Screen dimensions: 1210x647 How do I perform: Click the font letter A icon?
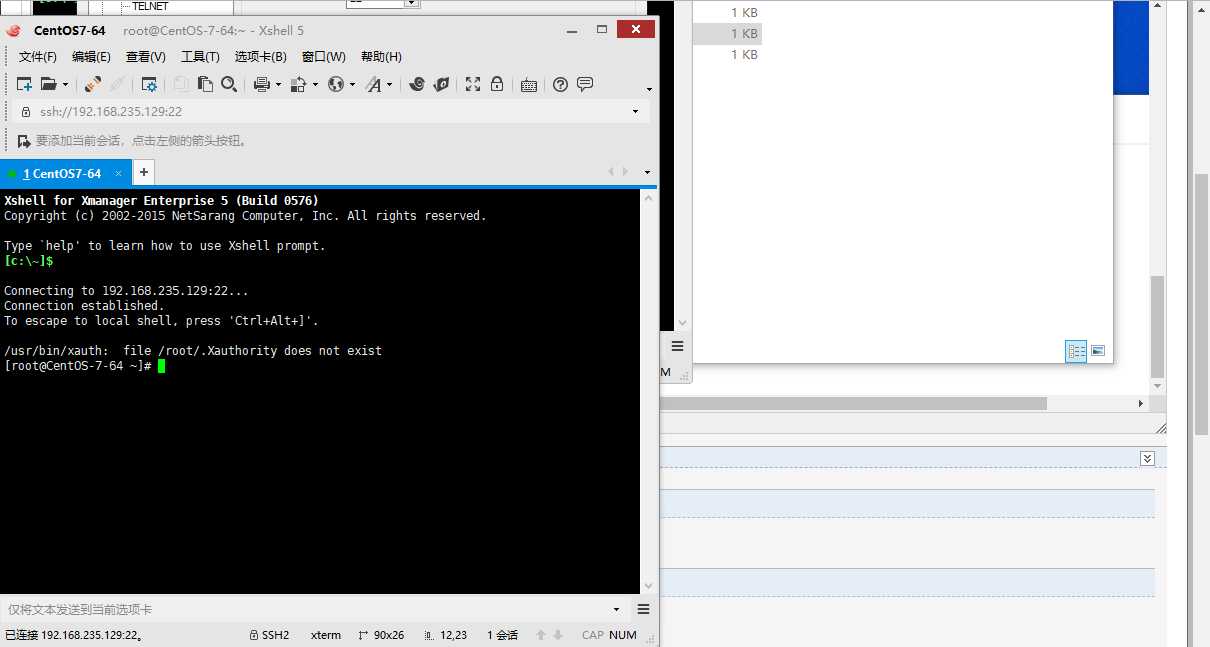point(374,85)
